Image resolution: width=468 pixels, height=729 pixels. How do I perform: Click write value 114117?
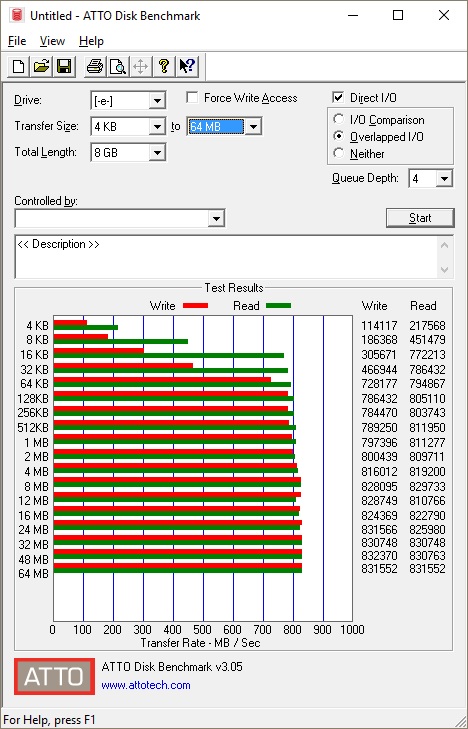pyautogui.click(x=379, y=326)
